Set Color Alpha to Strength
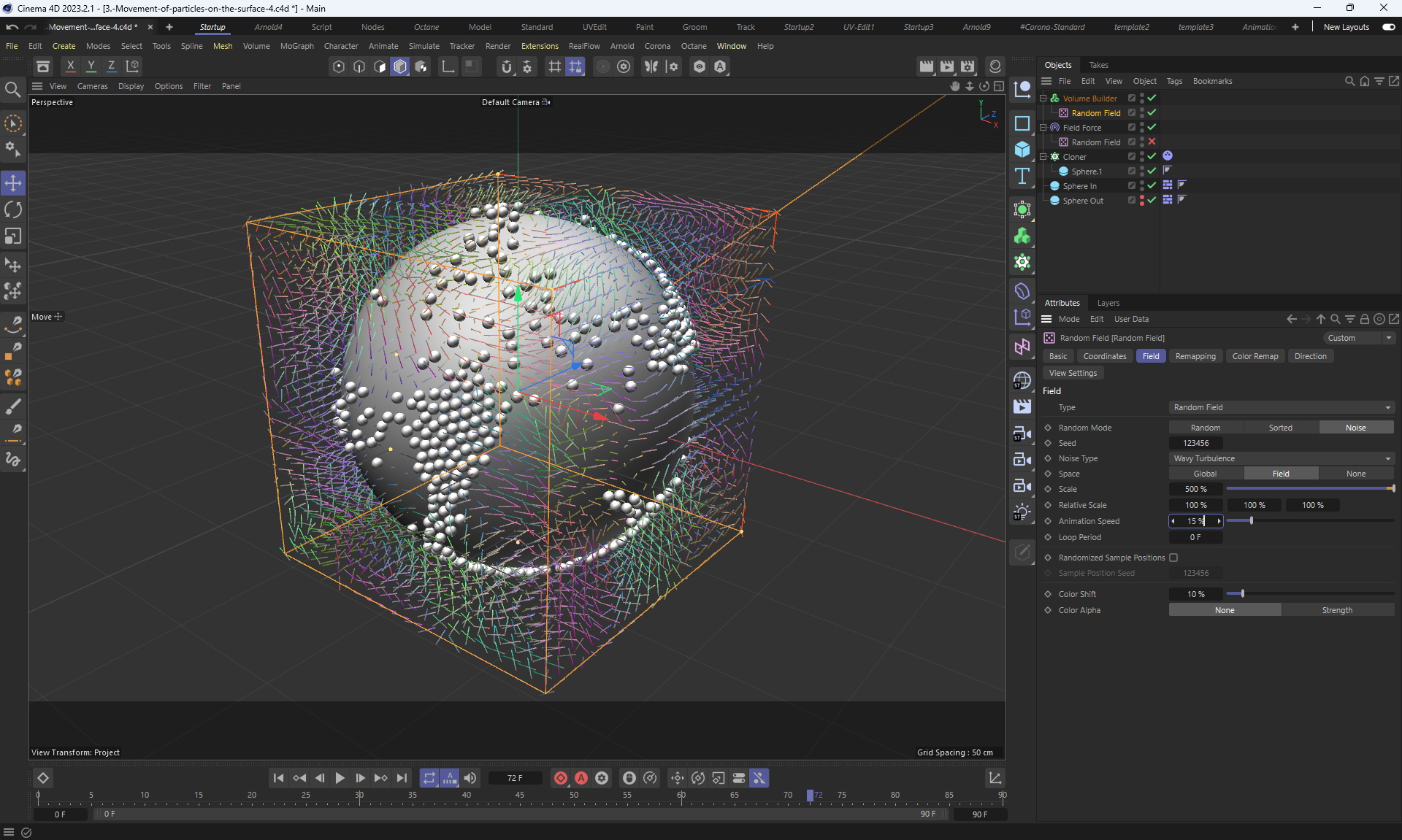The image size is (1402, 840). pos(1336,610)
